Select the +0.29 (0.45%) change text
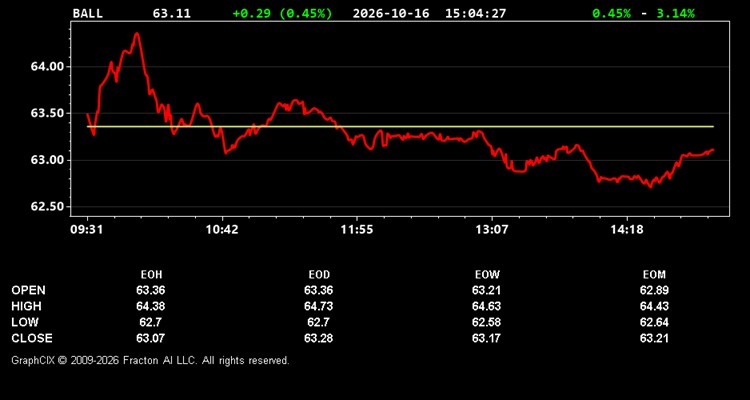Image resolution: width=750 pixels, height=400 pixels. 282,13
